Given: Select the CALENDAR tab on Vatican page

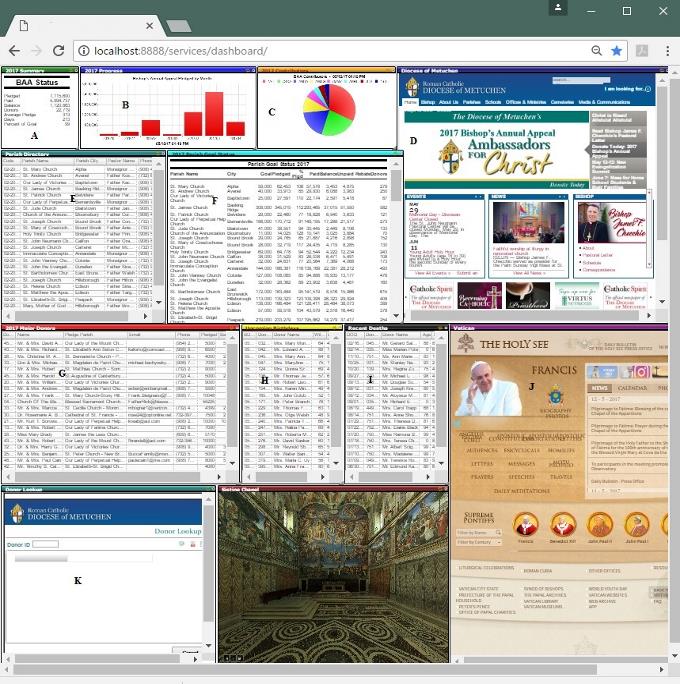Looking at the screenshot, I should click(632, 388).
